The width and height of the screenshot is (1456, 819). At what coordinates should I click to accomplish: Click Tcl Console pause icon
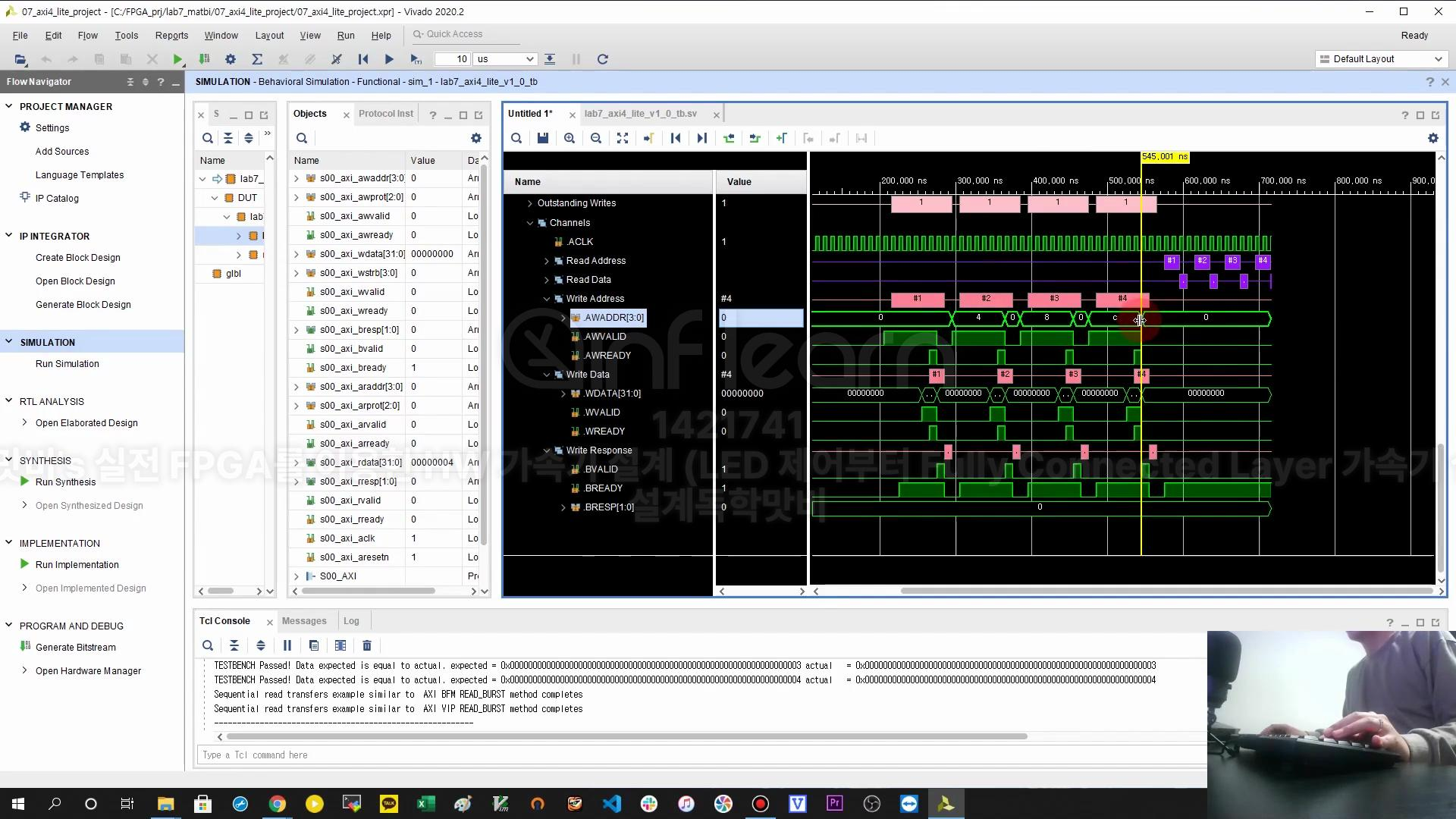287,645
